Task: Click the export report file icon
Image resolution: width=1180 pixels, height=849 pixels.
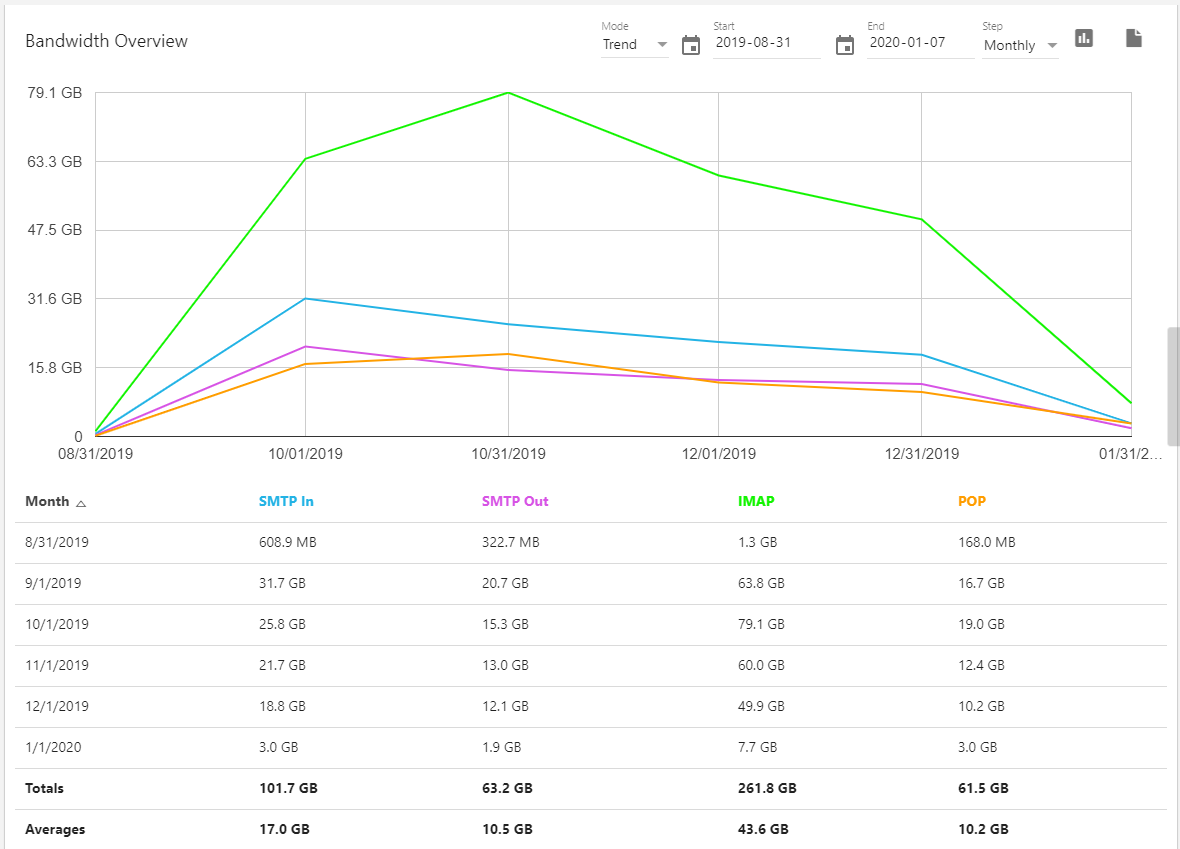Action: [x=1133, y=38]
